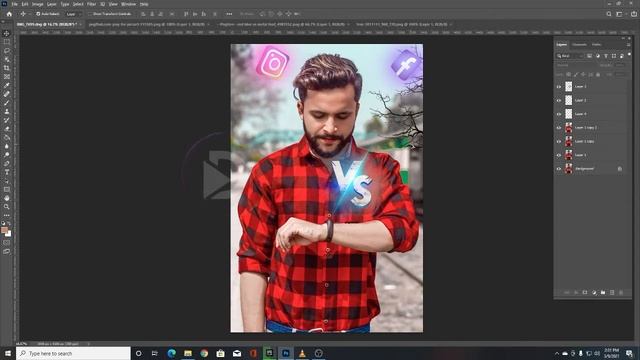
Task: Select the Lasso tool
Action: click(x=7, y=51)
